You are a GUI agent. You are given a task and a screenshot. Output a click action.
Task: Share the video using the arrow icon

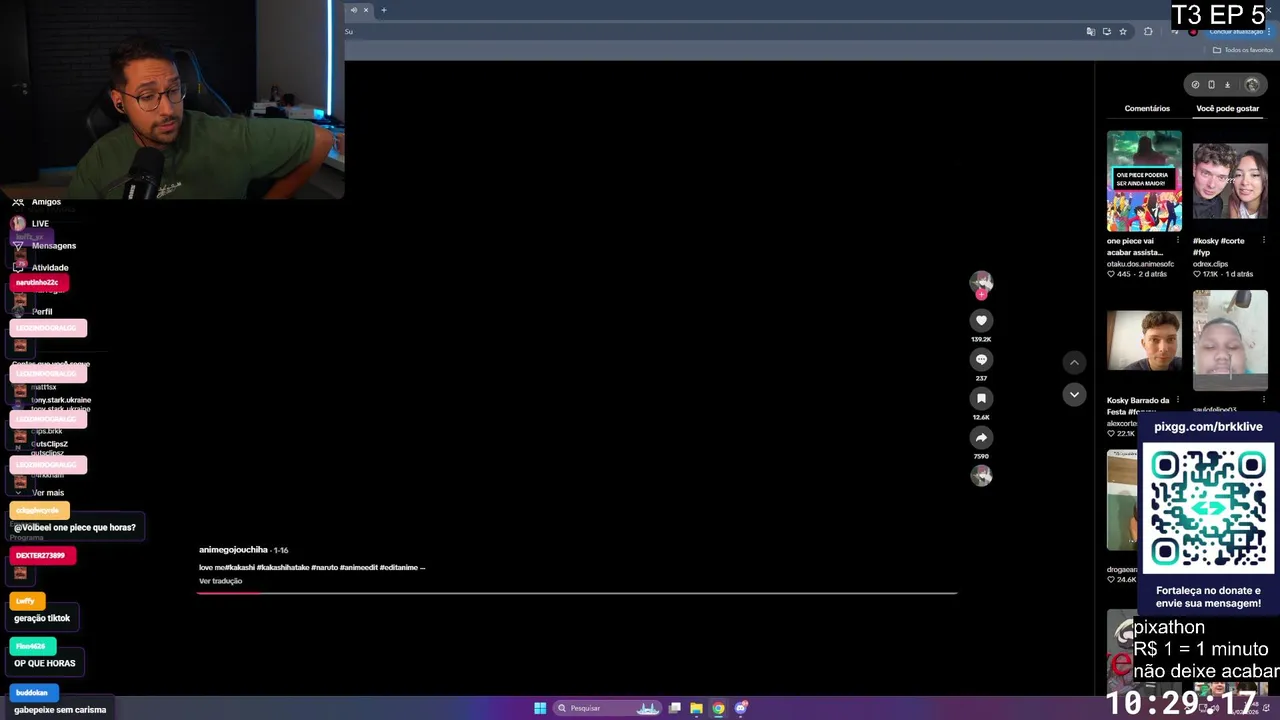[981, 437]
